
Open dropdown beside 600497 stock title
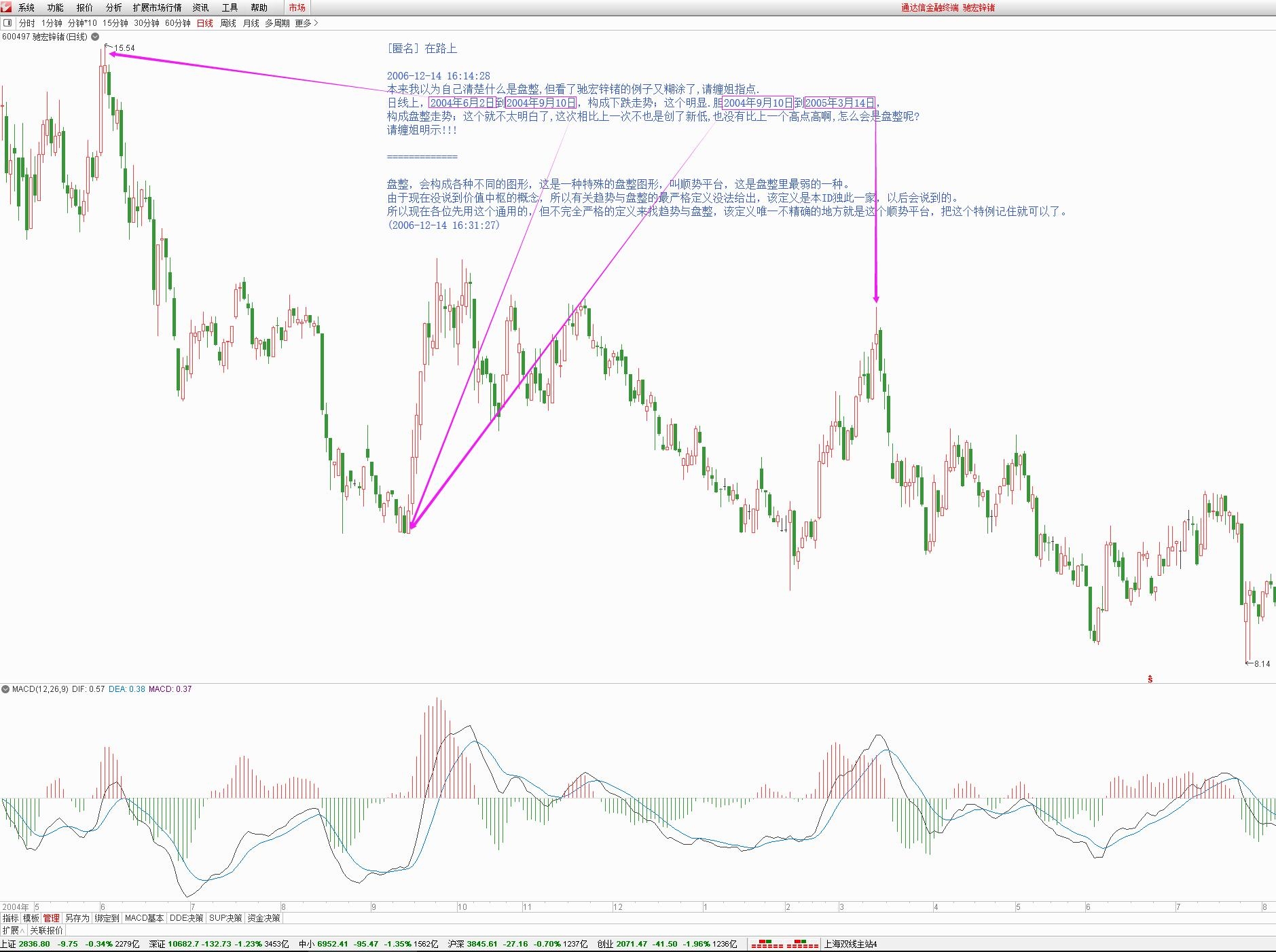click(95, 37)
